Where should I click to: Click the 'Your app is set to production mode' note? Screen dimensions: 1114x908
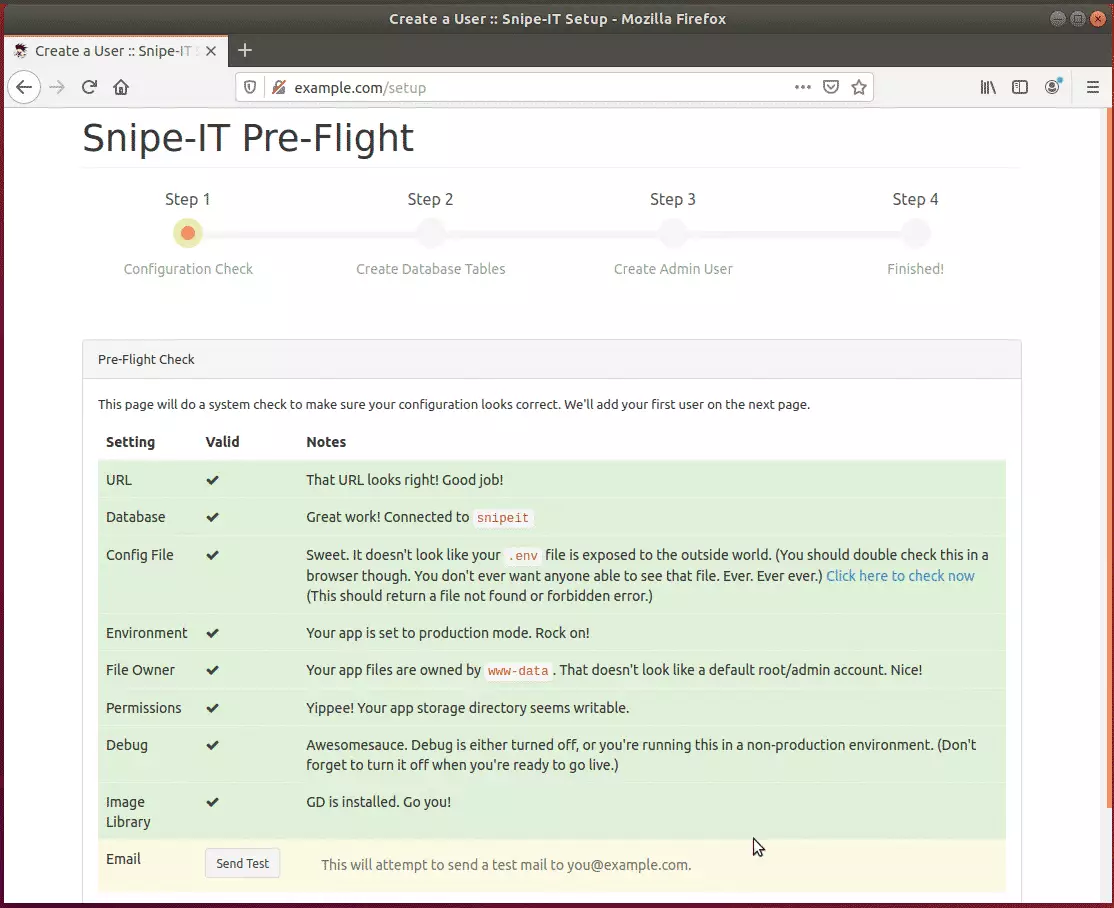(448, 633)
